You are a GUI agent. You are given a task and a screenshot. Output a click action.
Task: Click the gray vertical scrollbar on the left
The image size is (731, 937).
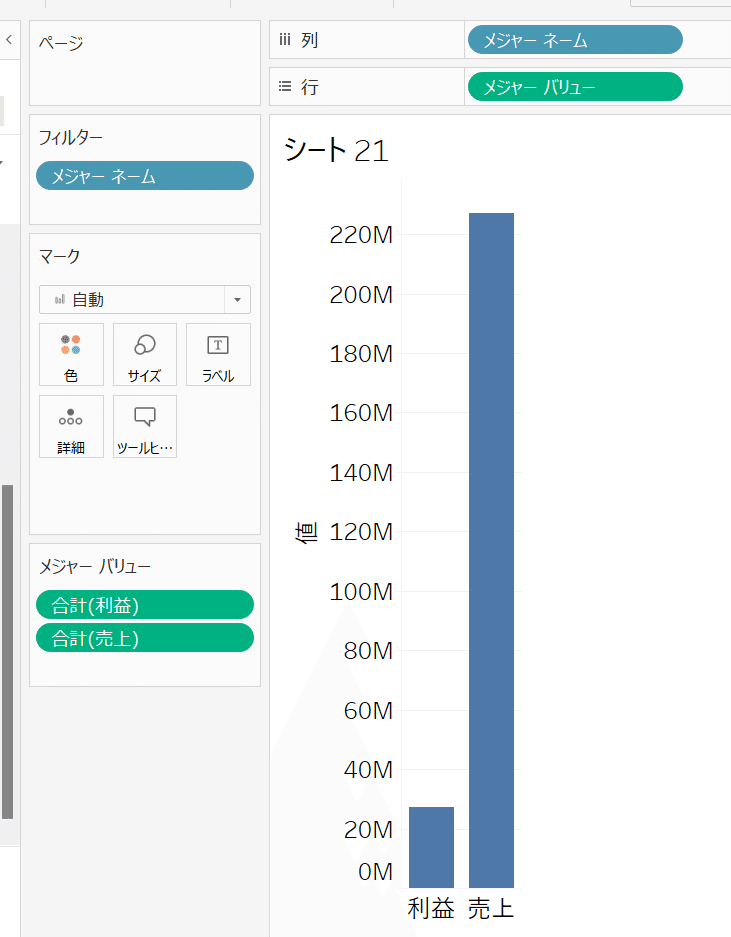pos(8,650)
